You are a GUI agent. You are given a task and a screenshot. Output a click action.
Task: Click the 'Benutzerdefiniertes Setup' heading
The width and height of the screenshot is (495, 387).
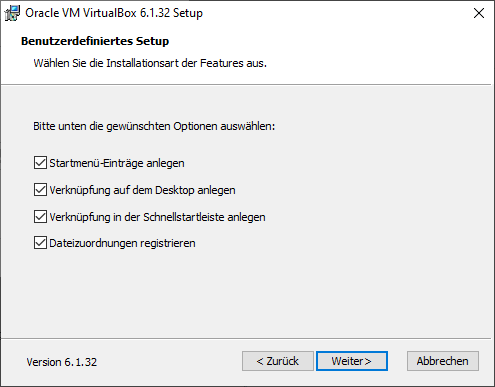pos(95,41)
